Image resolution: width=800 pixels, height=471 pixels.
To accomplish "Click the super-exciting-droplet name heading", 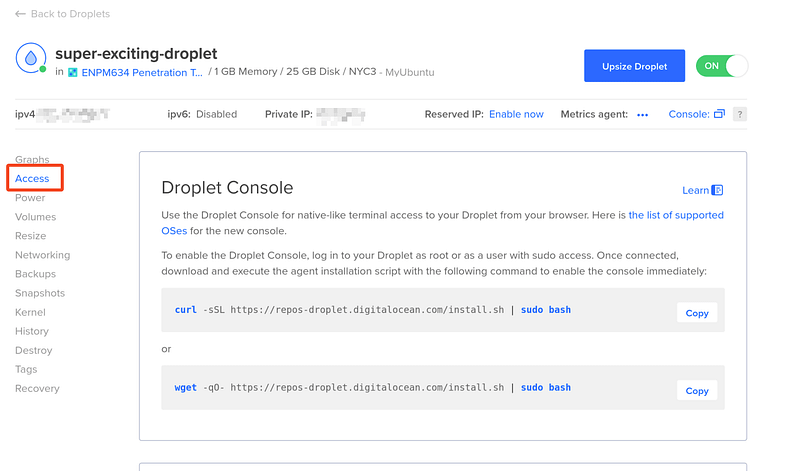I will click(136, 54).
